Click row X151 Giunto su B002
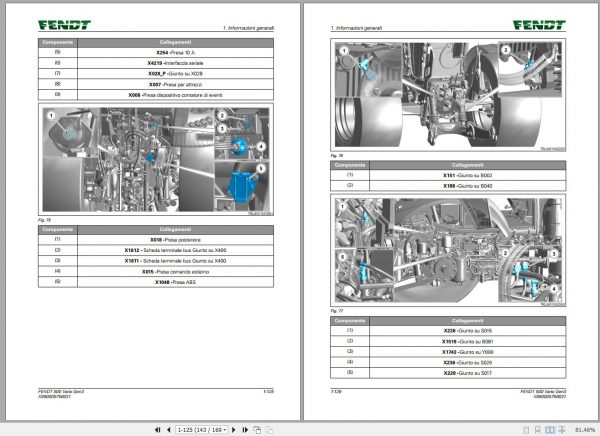The height and width of the screenshot is (436, 600). (x=448, y=175)
